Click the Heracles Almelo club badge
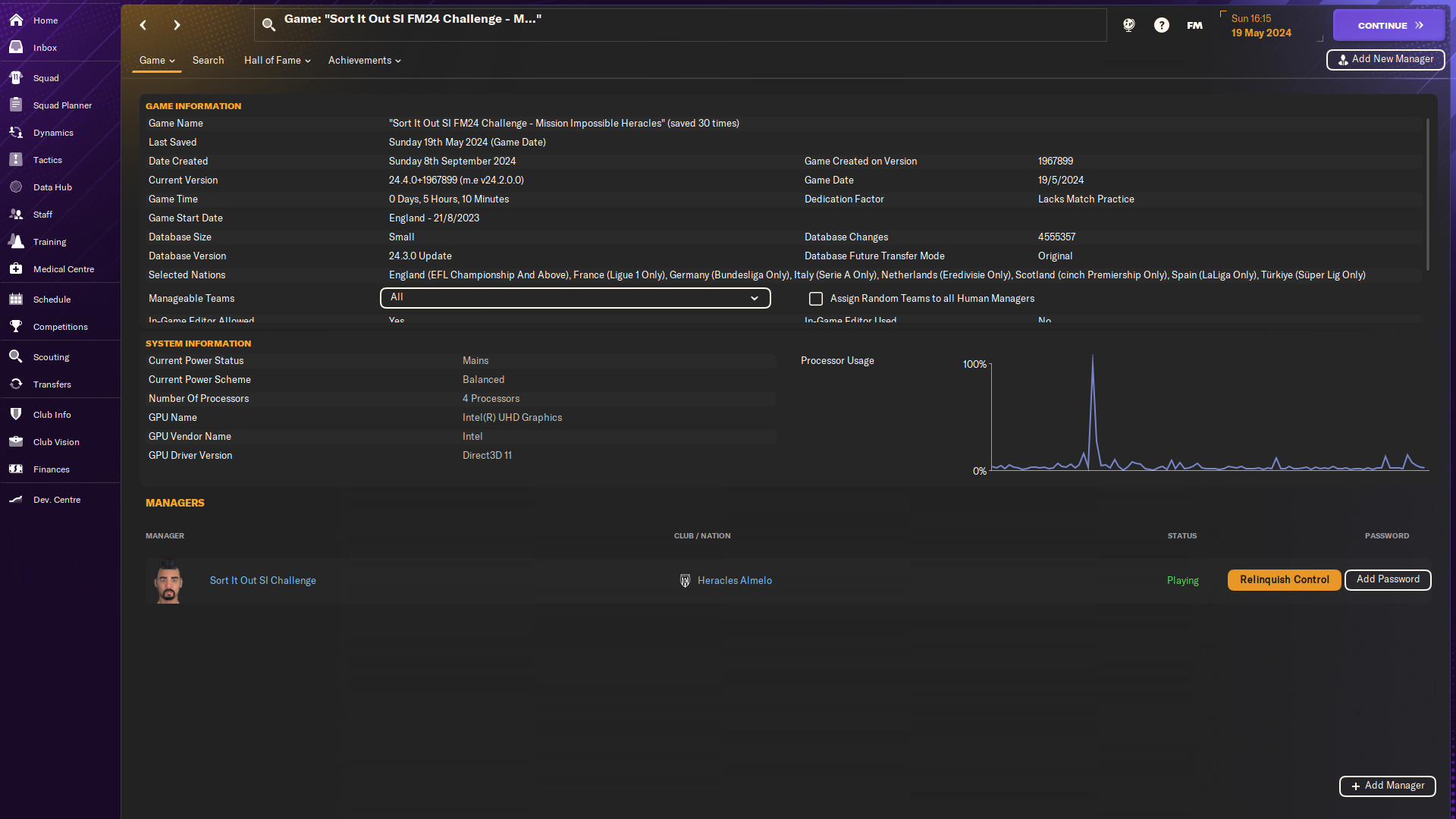 [x=685, y=581]
